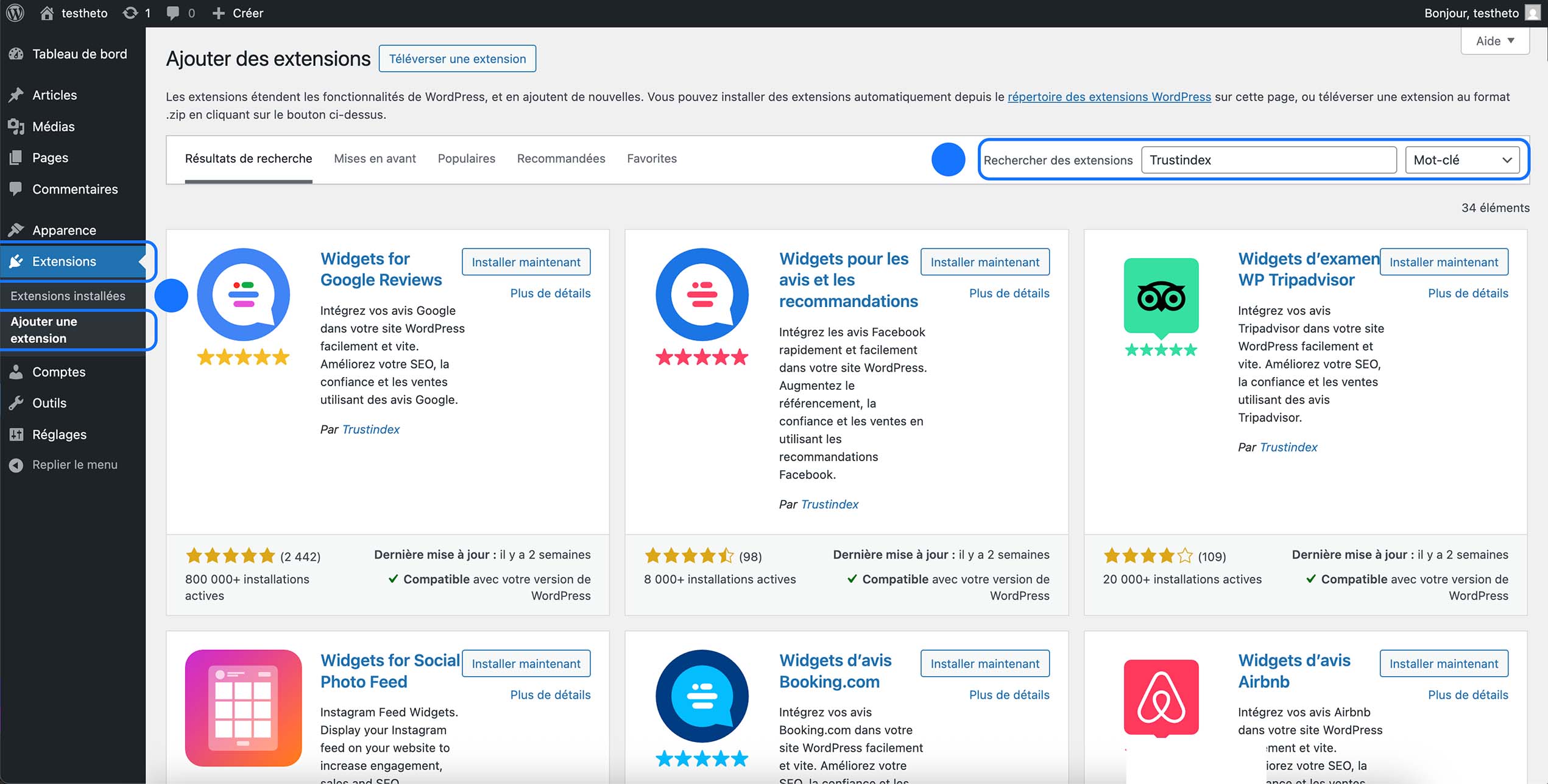Screen dimensions: 1548x784
Task: Collapse the sidebar with Replier le menu
Action: click(x=74, y=464)
